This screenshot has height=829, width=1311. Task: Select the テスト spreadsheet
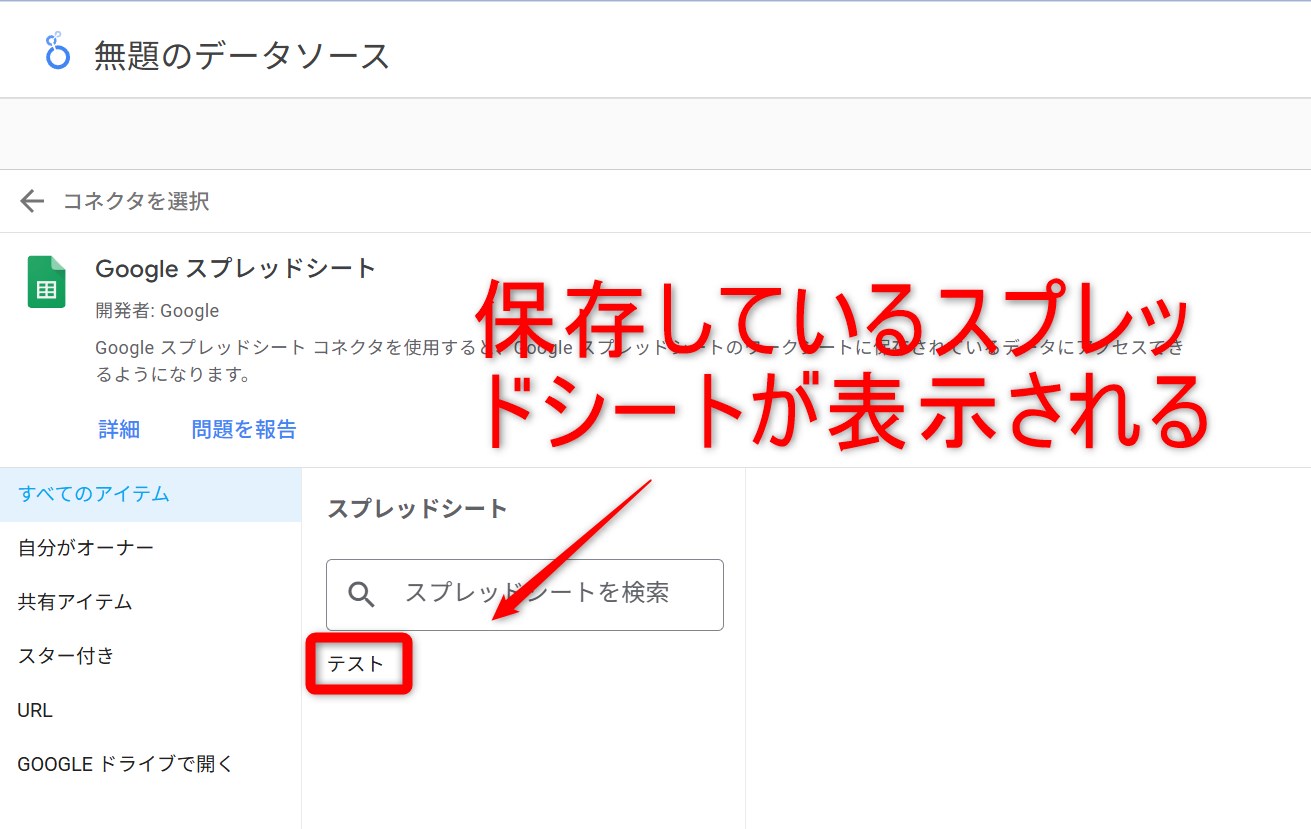coord(356,664)
